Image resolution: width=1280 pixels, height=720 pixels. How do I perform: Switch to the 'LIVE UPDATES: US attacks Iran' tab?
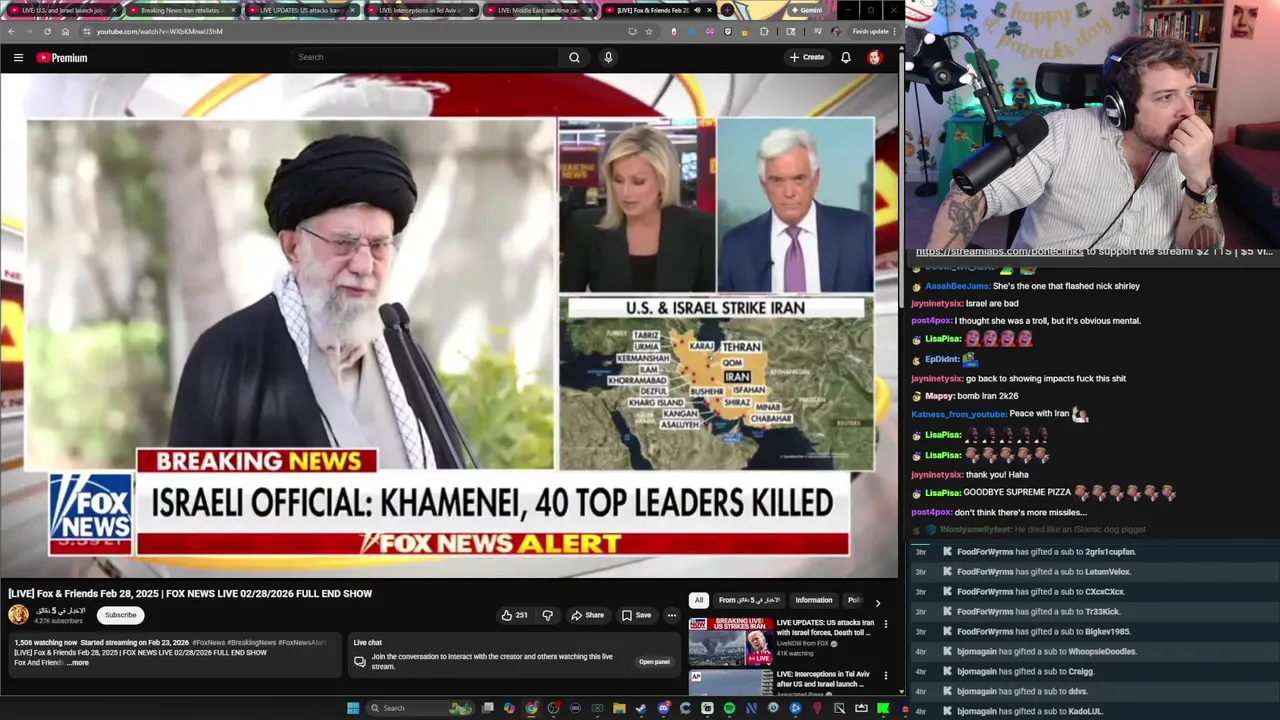click(300, 10)
